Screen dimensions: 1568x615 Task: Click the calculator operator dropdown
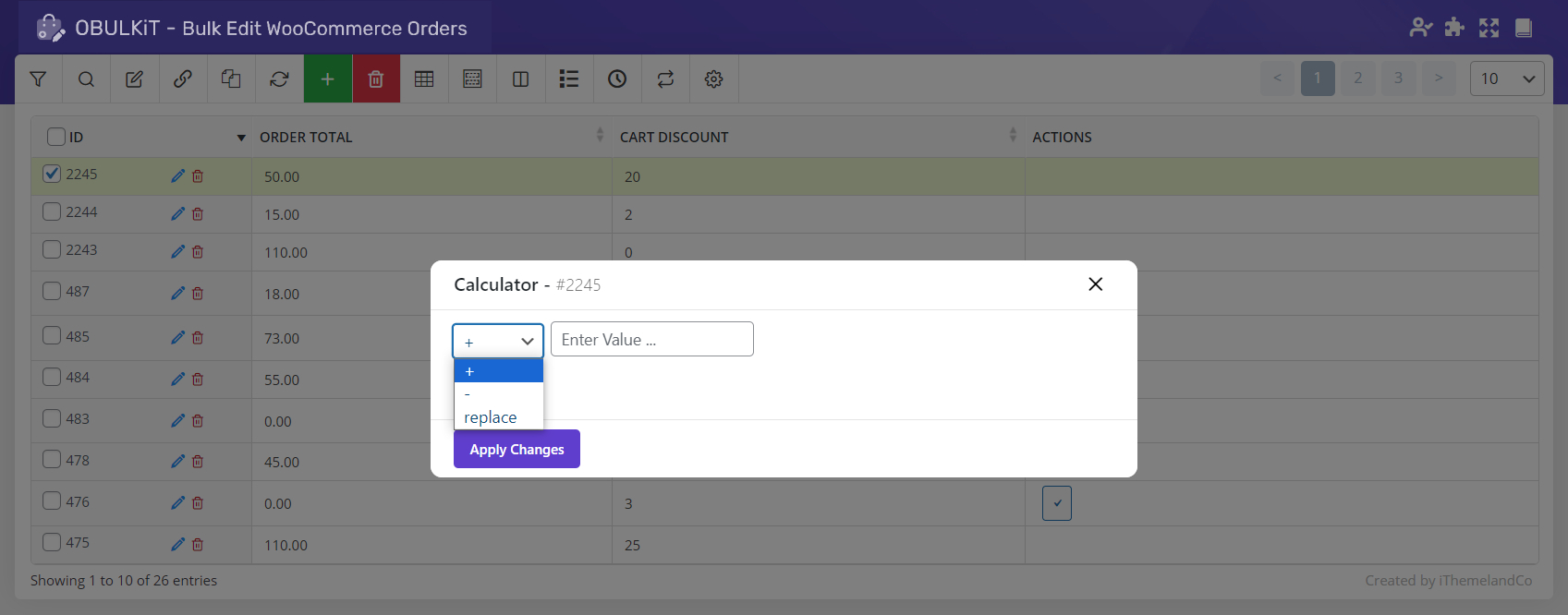coord(498,341)
